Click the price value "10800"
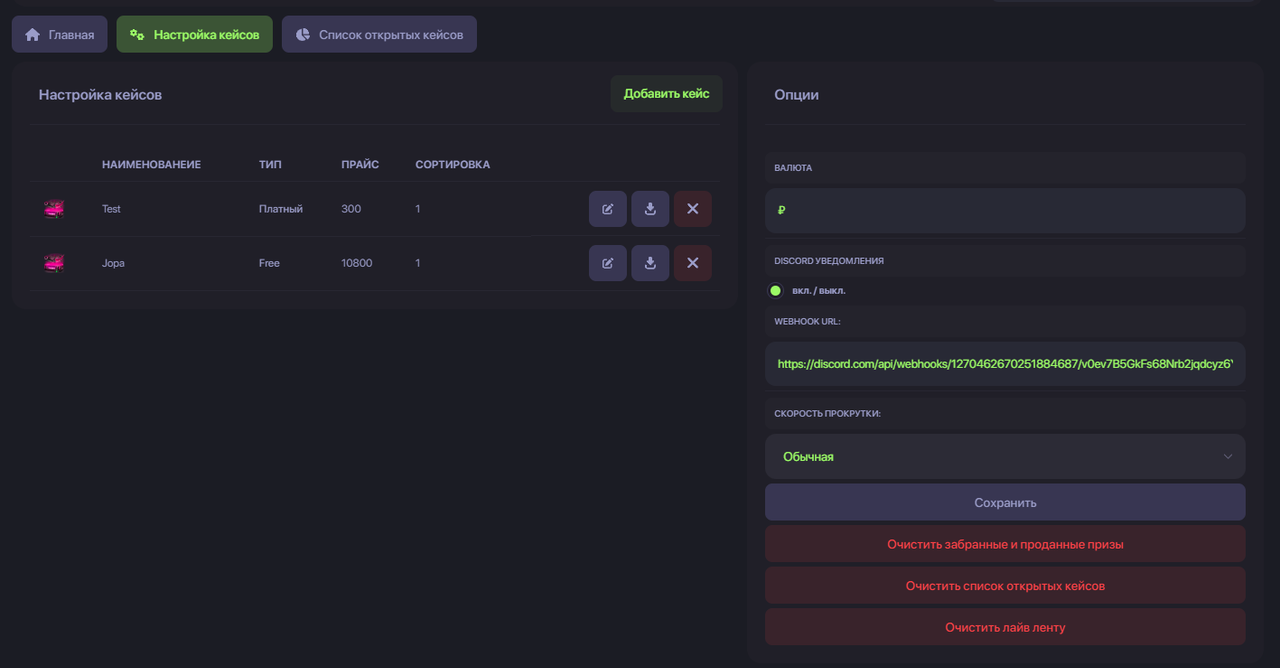 point(357,263)
